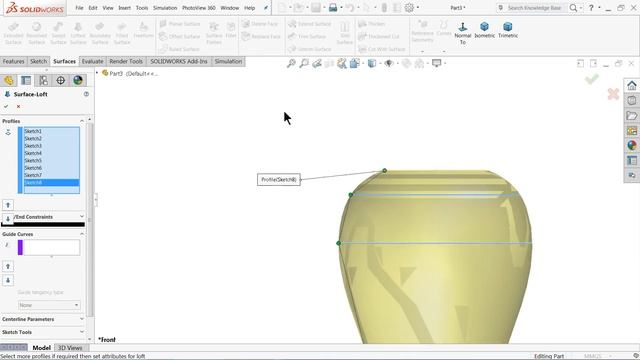Open the DisplayManager color sphere tab
This screenshot has width=640, height=360.
pyautogui.click(x=78, y=80)
